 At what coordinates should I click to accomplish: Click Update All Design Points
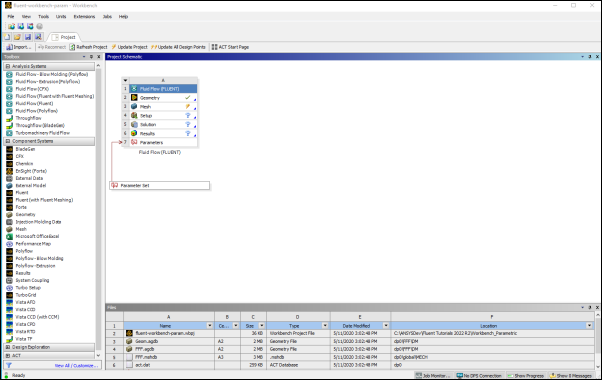[178, 47]
